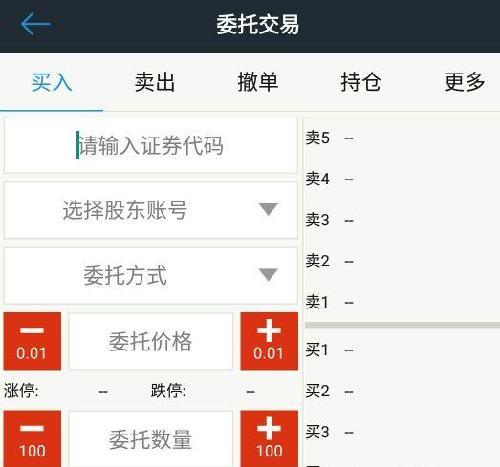500x467 pixels.
Task: Select the 买入 tab
Action: coord(52,82)
